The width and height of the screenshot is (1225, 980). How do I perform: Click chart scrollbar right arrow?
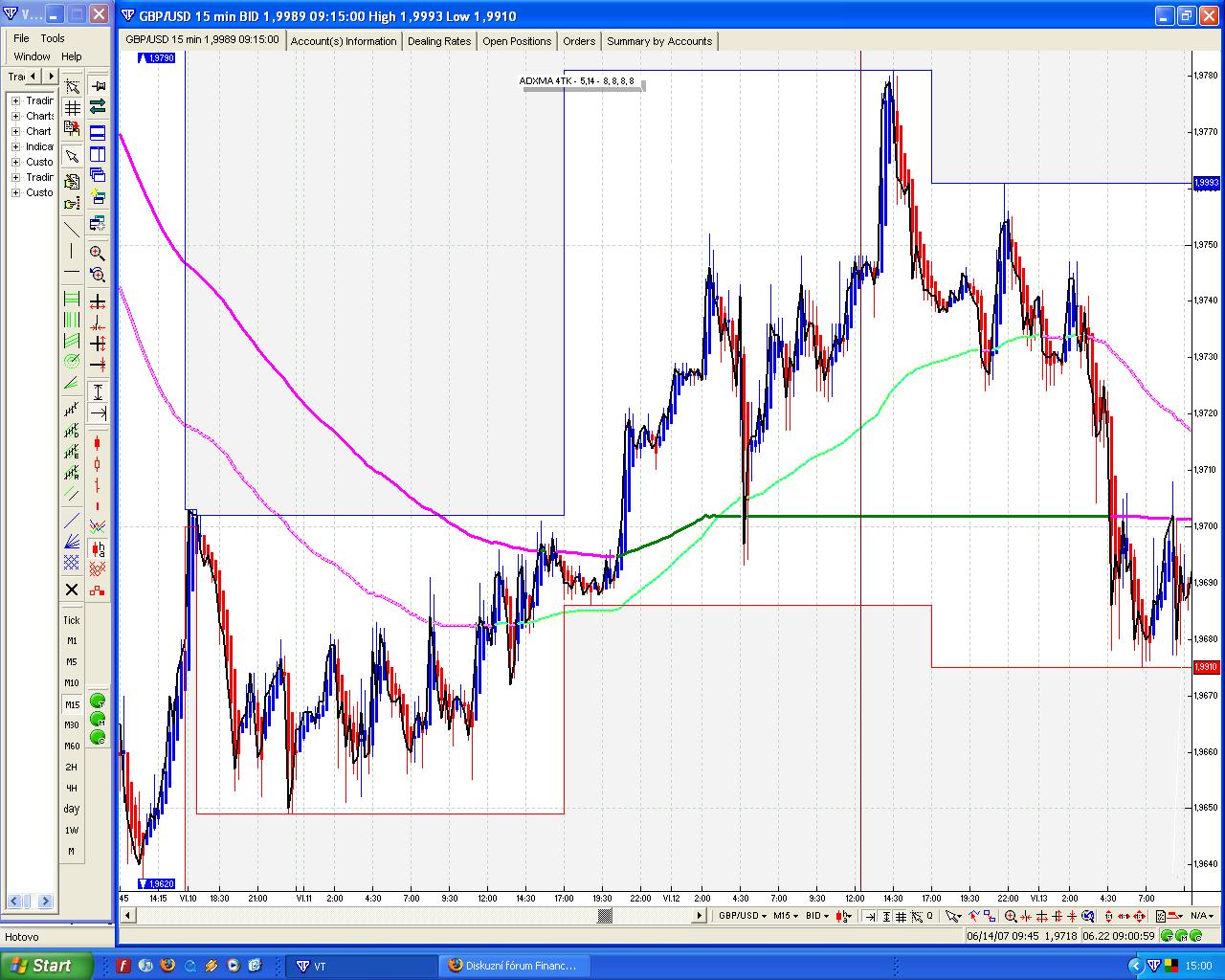[700, 916]
